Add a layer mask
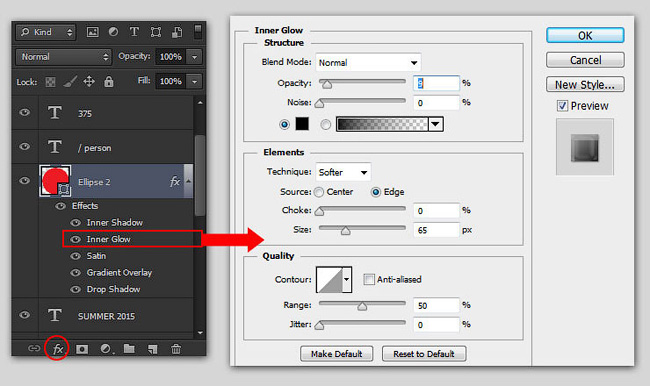This screenshot has width=650, height=386. click(82, 349)
